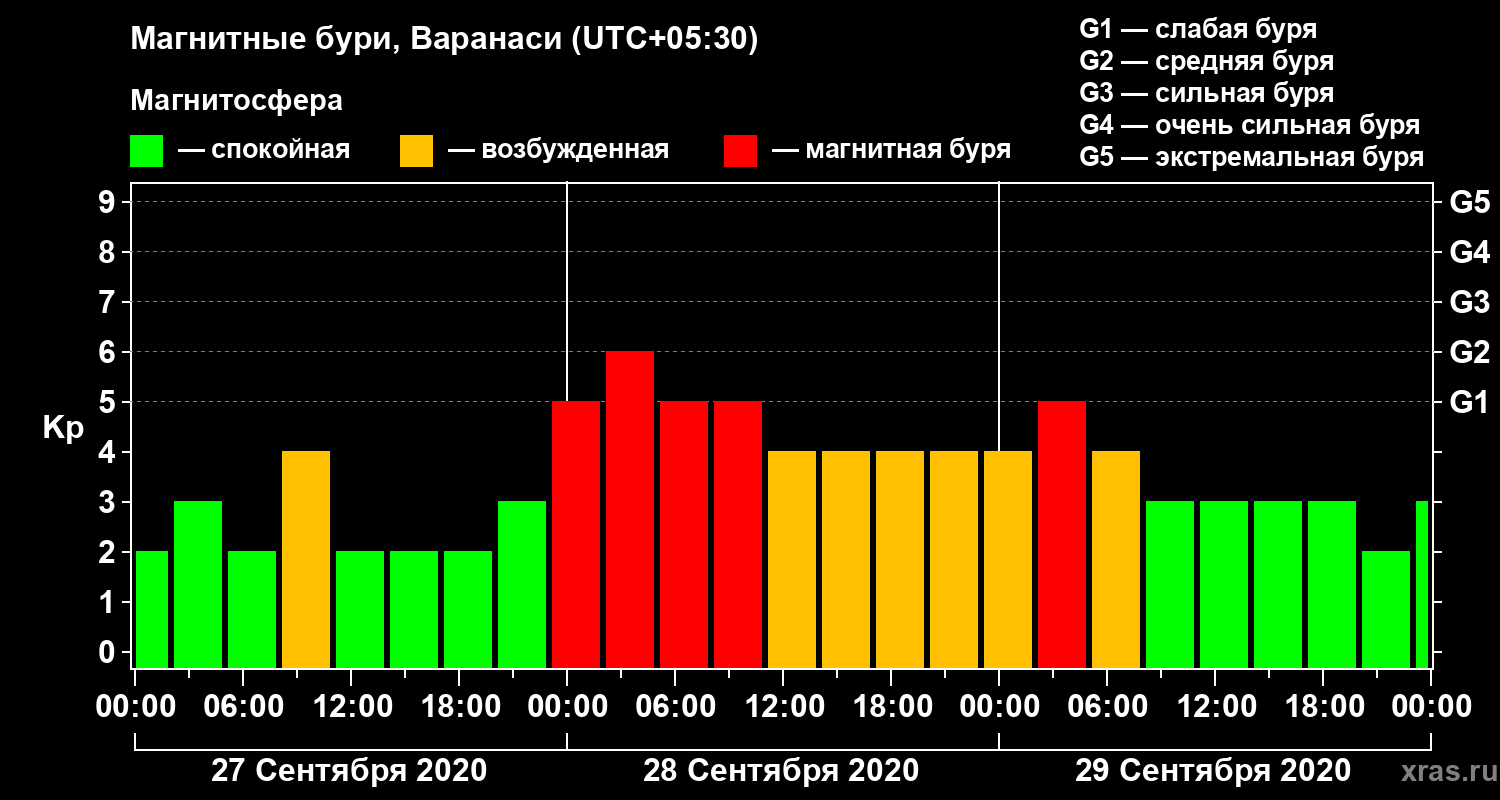The height and width of the screenshot is (800, 1500).
Task: Click the '12:00' label above 29 Сентября
Action: (1215, 706)
